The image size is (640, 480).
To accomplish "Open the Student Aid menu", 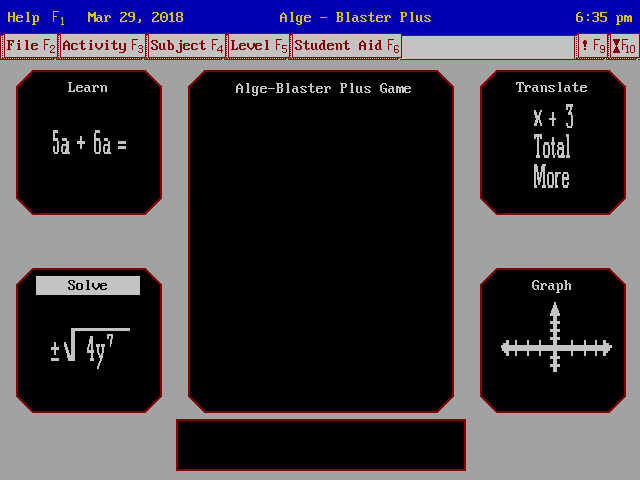I will [346, 46].
